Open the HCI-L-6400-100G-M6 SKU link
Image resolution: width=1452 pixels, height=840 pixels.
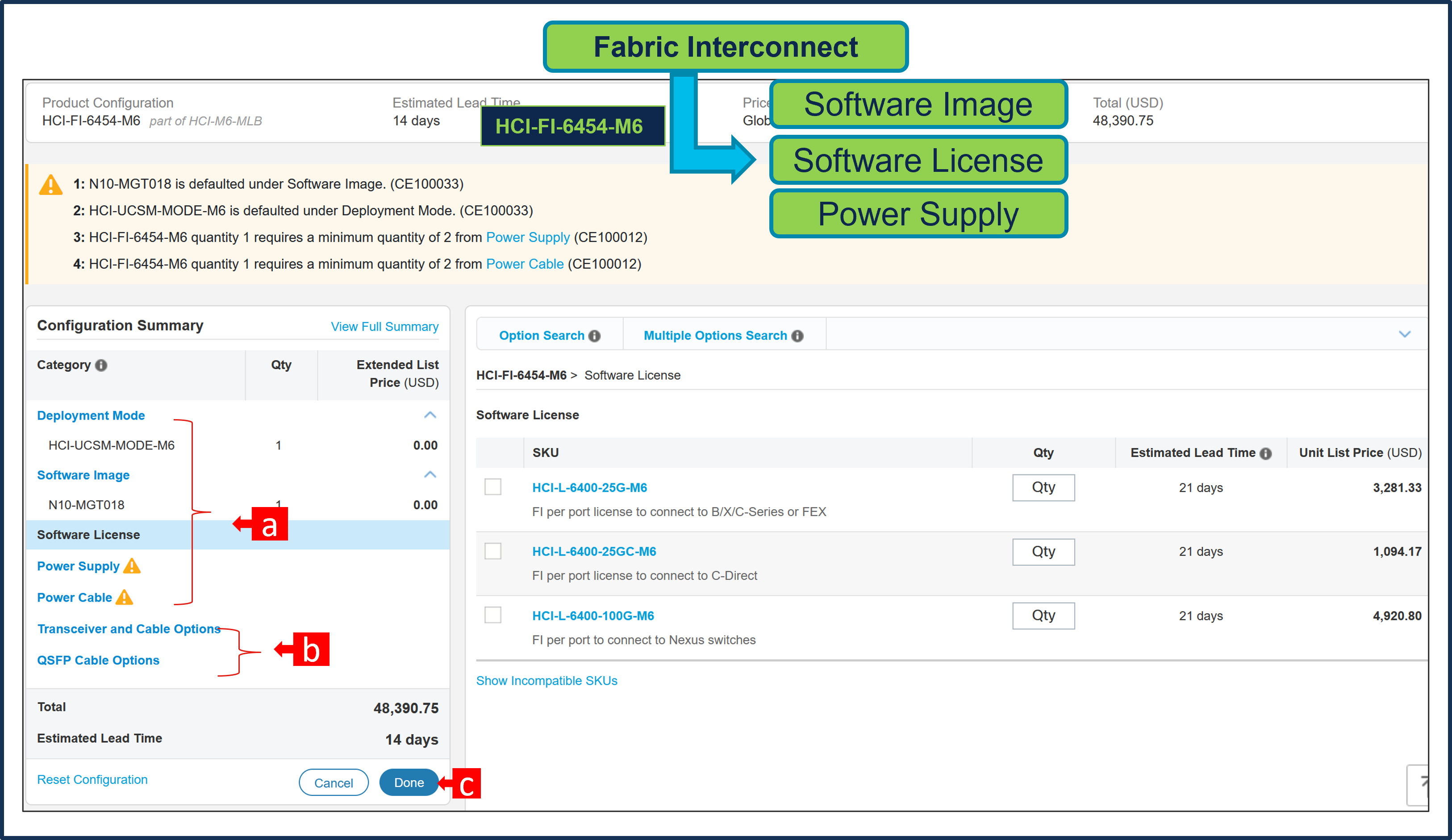pos(593,615)
